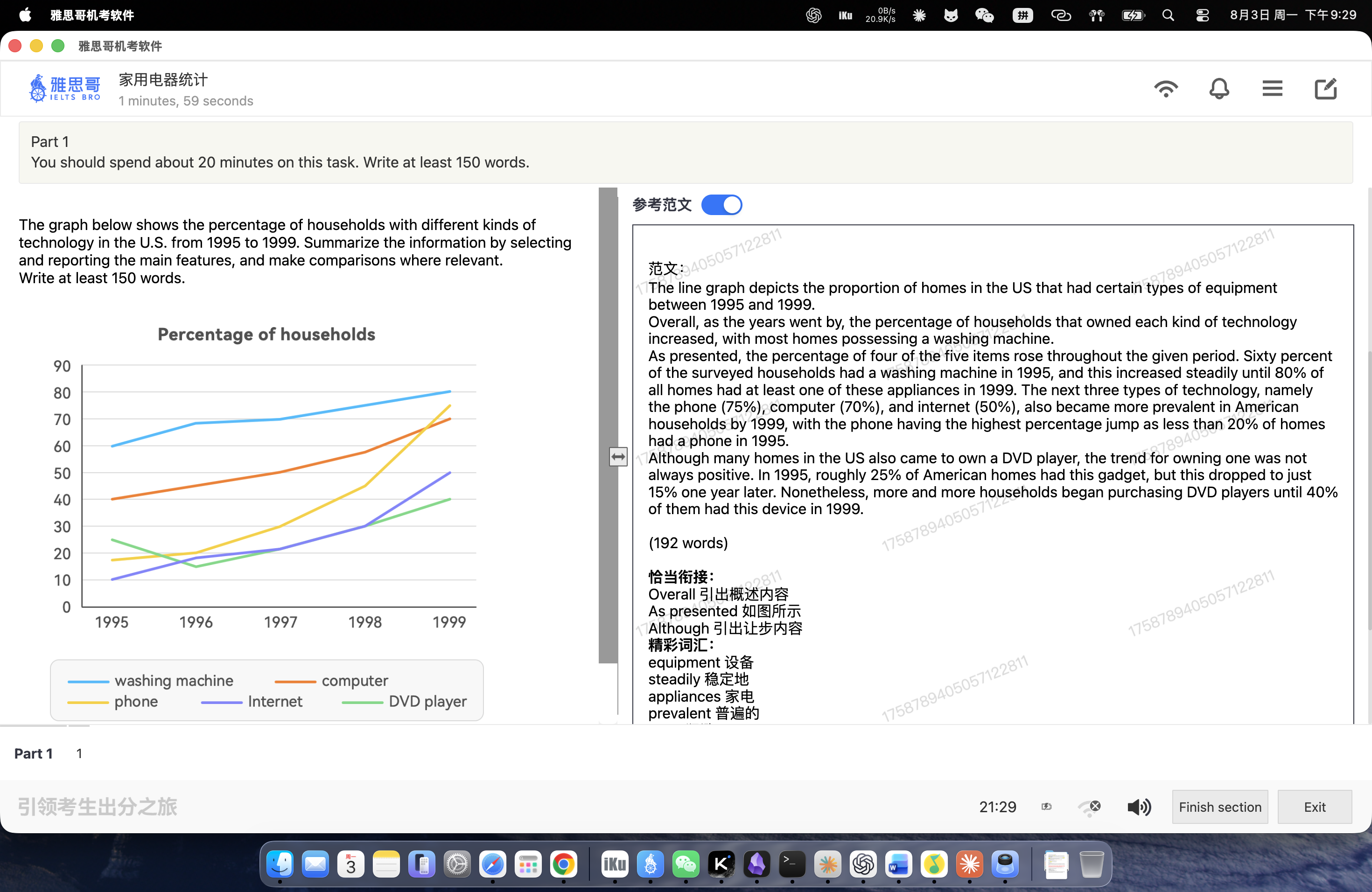Open the WeChat menu bar icon
The image size is (1372, 892).
click(984, 15)
